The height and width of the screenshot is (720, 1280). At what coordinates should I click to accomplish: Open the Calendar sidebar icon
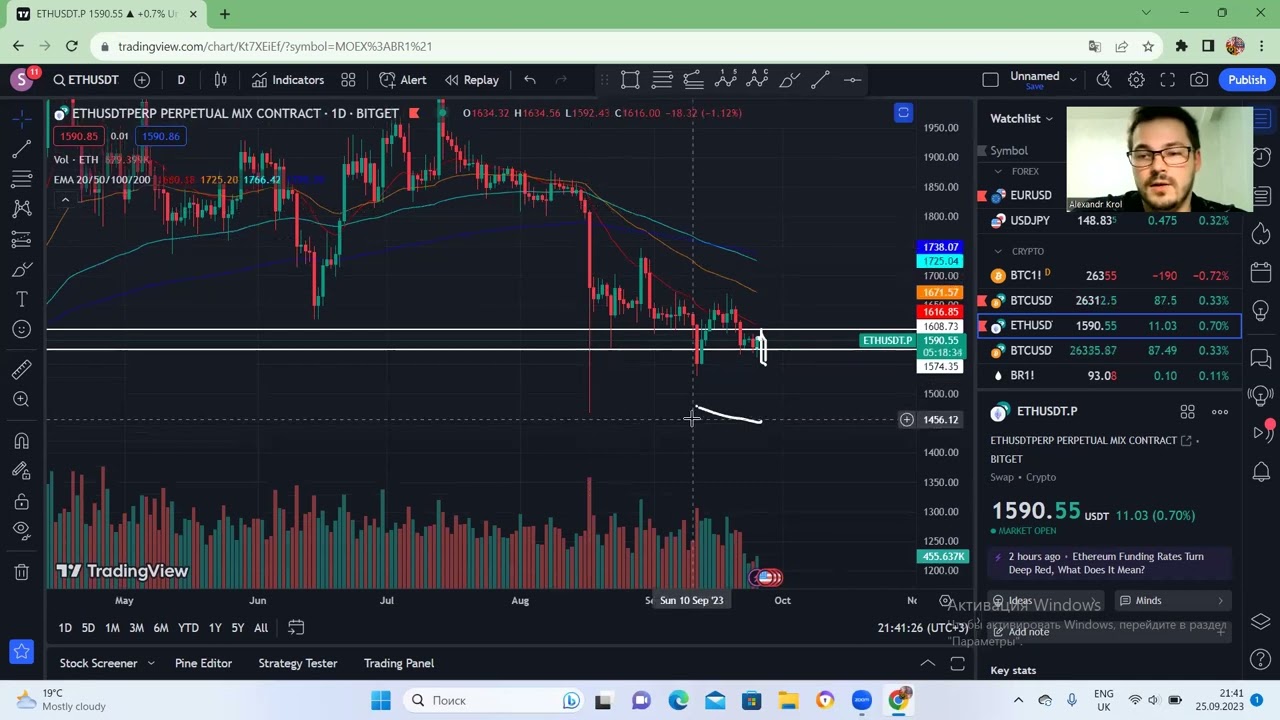tap(1261, 272)
